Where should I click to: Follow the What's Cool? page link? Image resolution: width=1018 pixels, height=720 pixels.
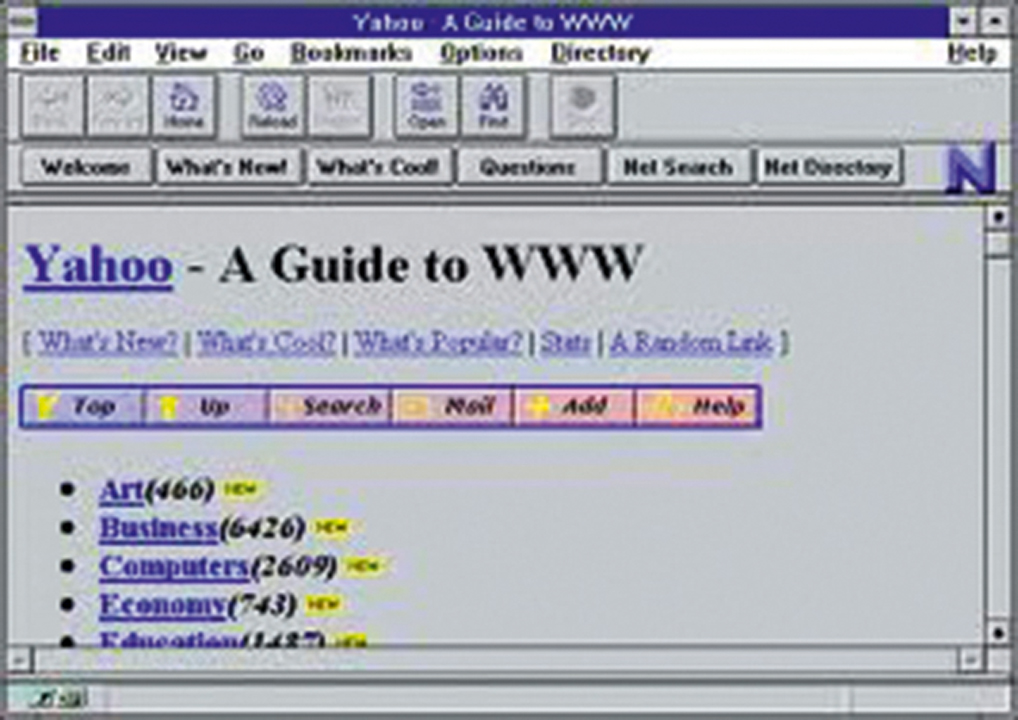tap(266, 342)
